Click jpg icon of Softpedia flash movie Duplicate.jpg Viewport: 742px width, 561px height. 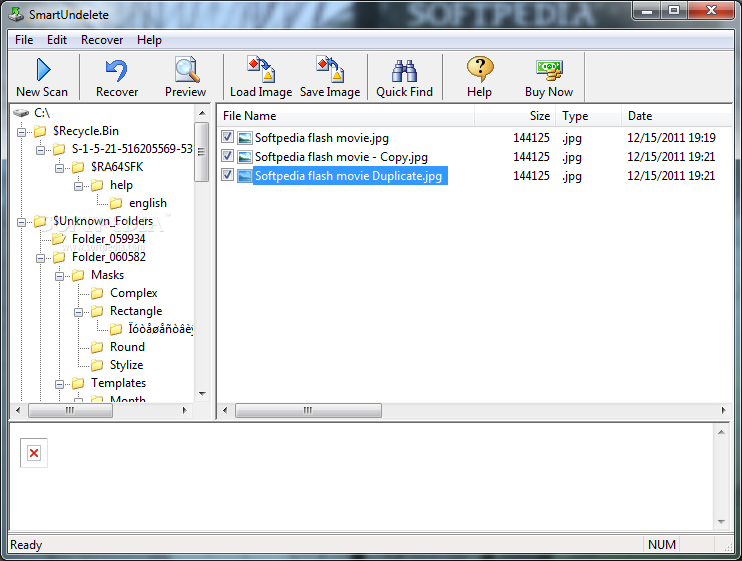[x=245, y=175]
